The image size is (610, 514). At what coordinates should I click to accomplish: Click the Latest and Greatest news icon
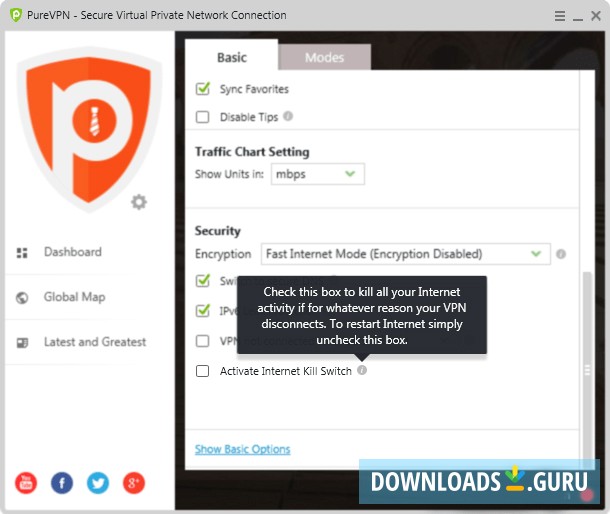pyautogui.click(x=22, y=342)
